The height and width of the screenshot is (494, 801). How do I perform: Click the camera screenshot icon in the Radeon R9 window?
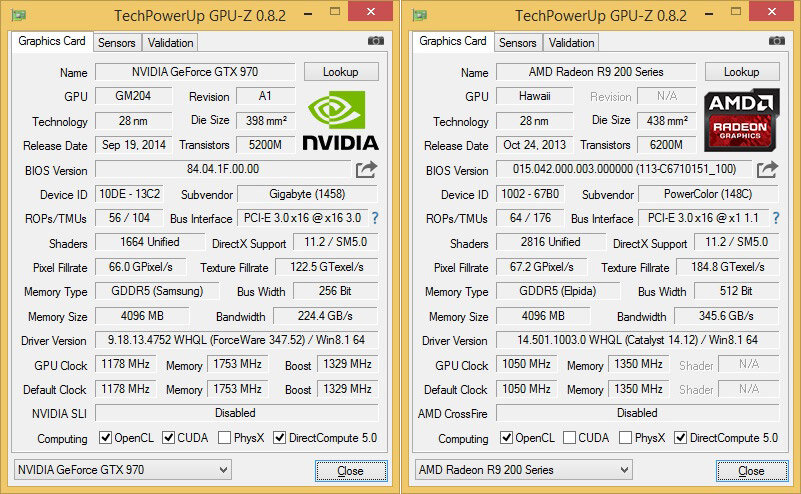pos(777,41)
